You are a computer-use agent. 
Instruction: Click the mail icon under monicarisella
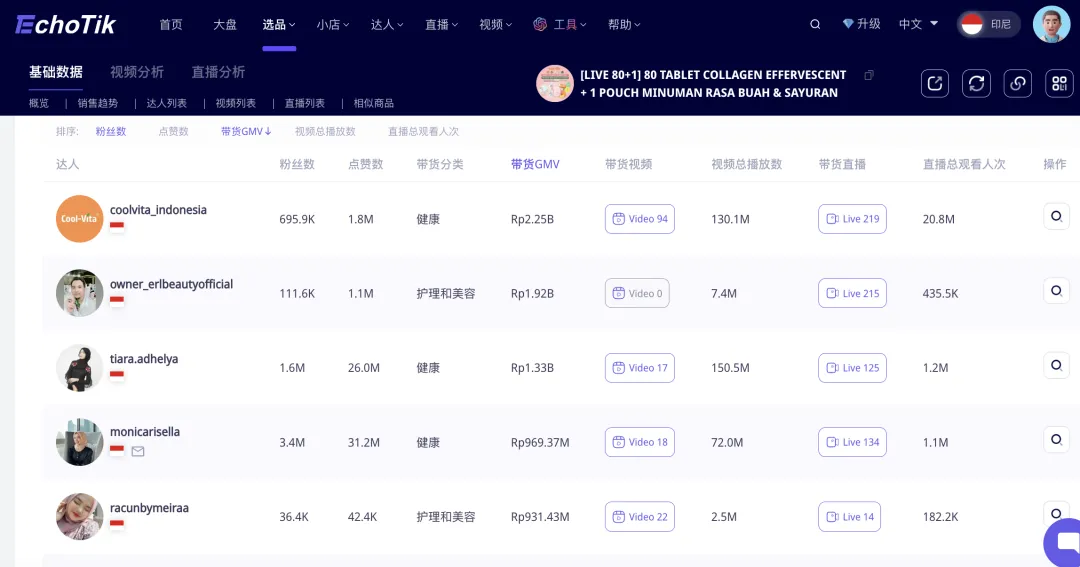[x=138, y=451]
